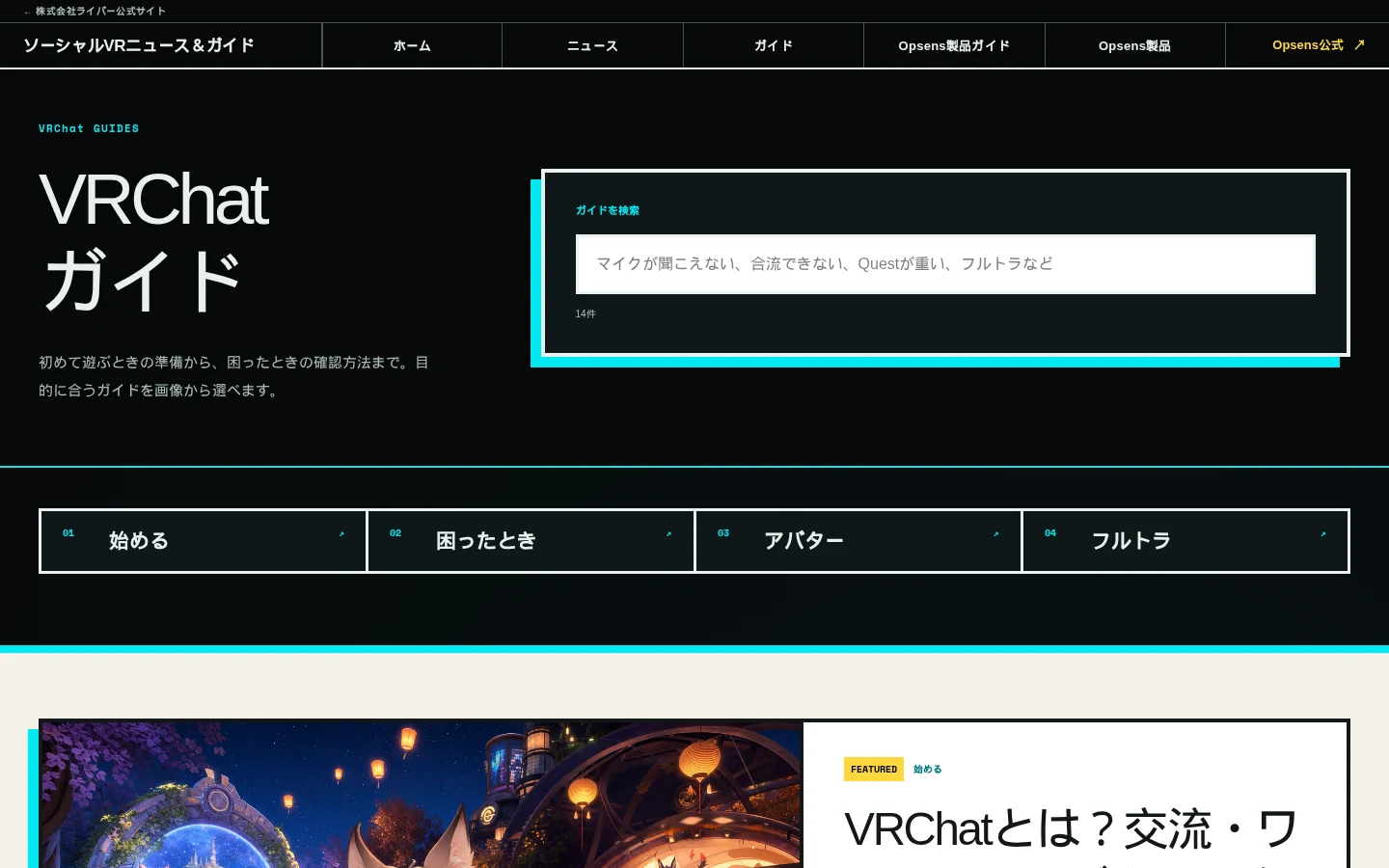Click the 14件 result count

586,313
